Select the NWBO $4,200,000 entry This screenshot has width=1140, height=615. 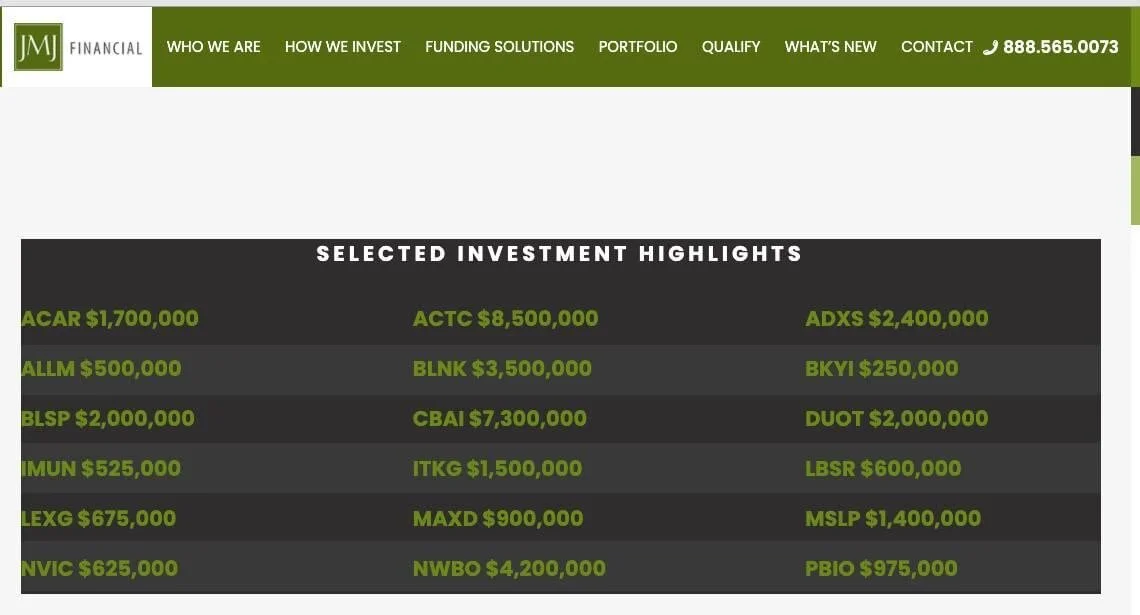click(509, 568)
